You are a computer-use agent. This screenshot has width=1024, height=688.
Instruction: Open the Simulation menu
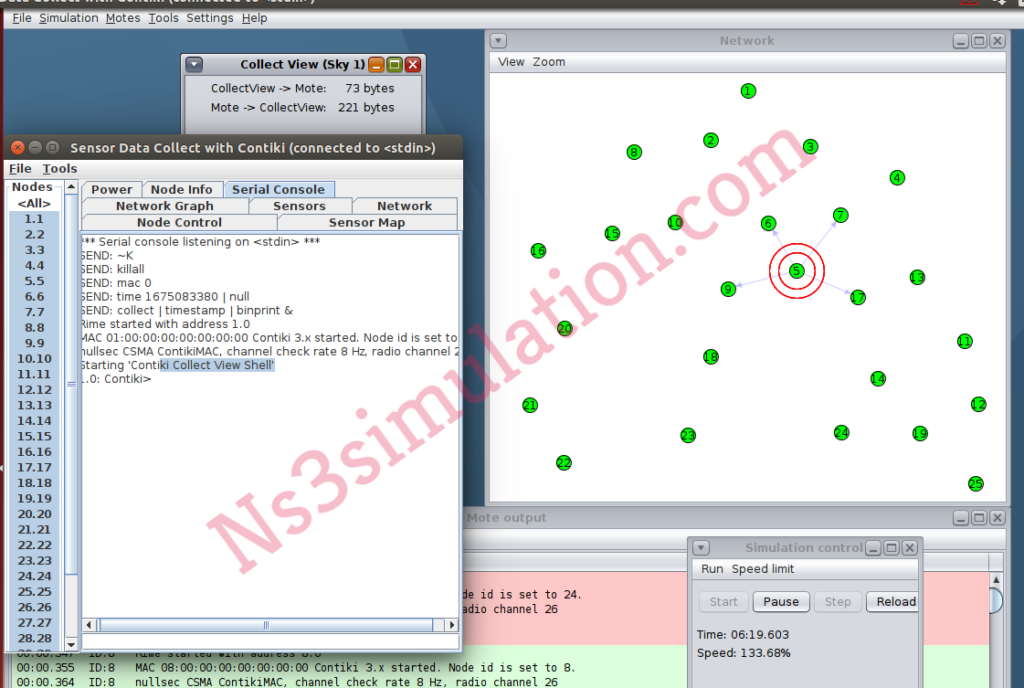pyautogui.click(x=69, y=18)
